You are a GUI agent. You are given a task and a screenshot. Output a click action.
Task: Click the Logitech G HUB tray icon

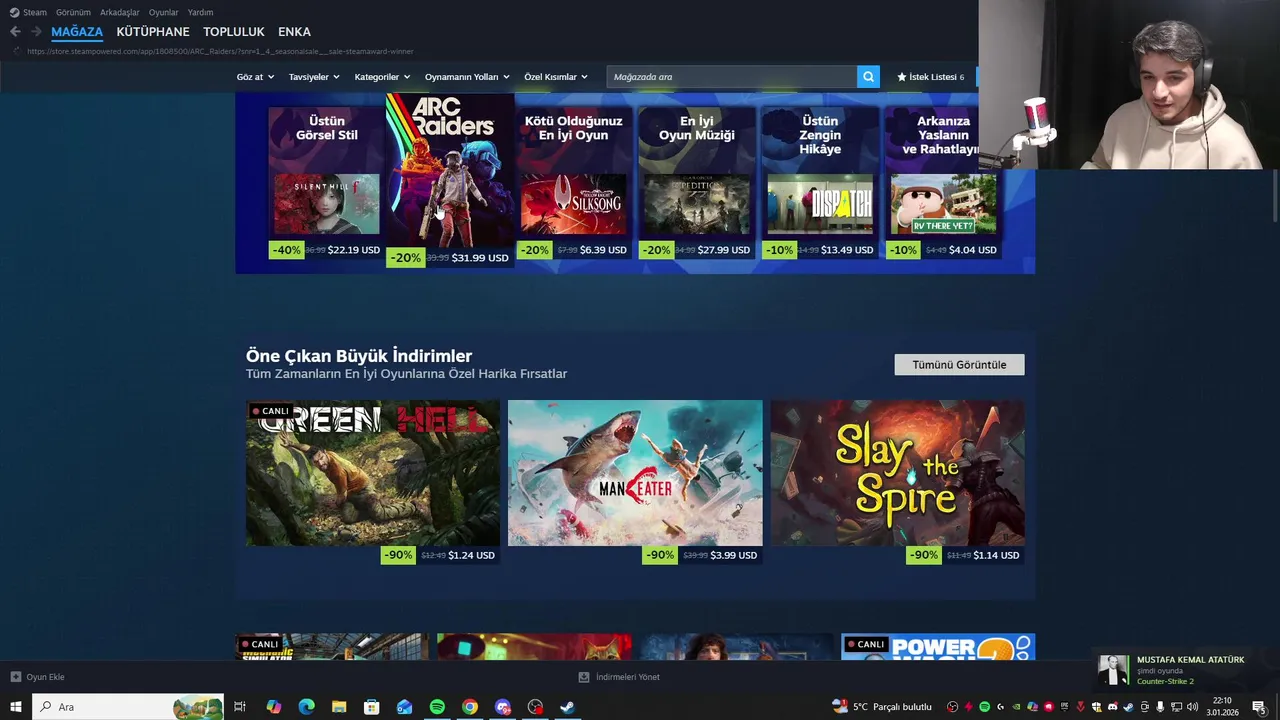[x=1000, y=707]
